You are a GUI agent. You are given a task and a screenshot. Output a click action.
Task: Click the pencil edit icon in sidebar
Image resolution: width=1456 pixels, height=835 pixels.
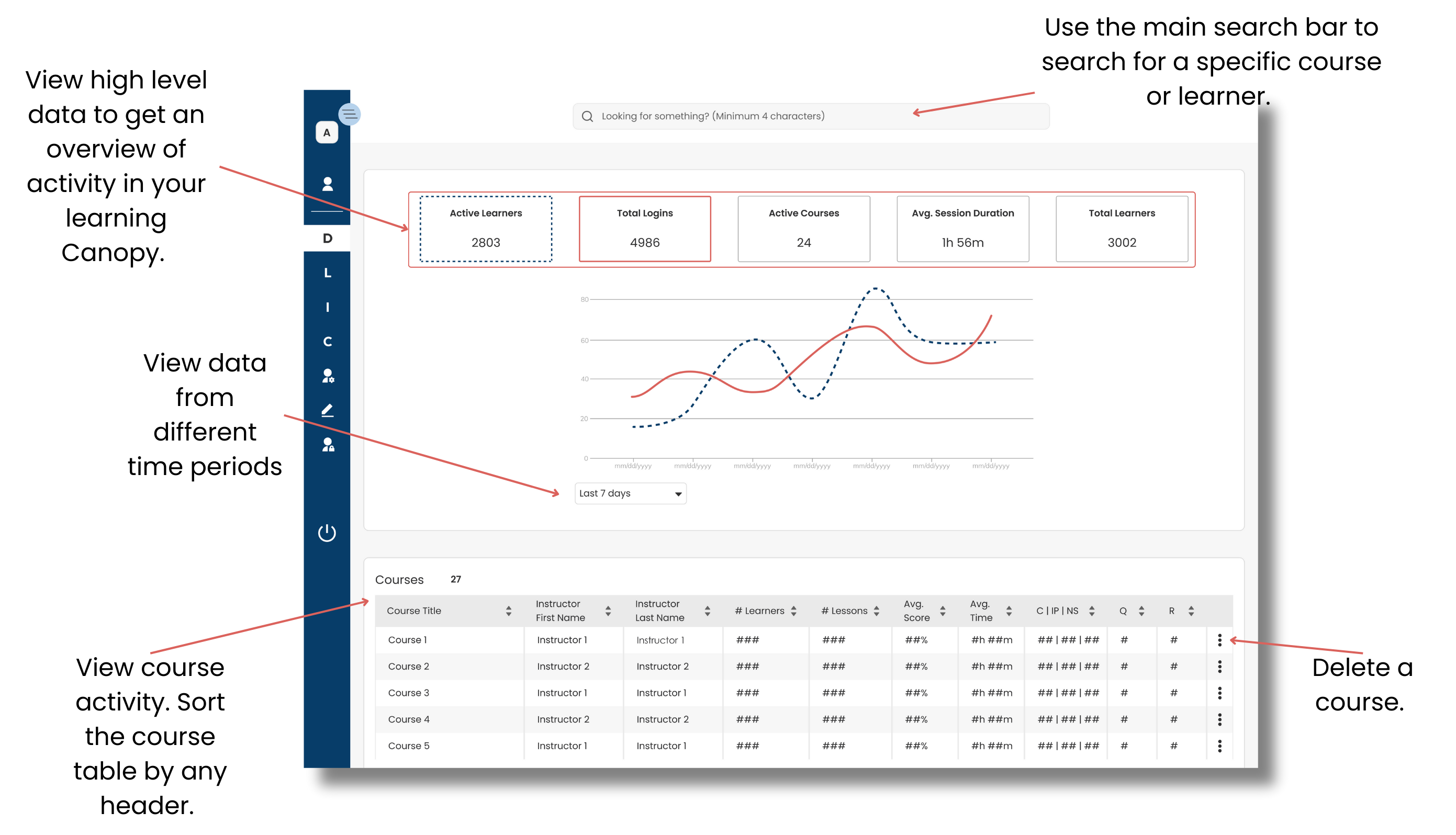pos(327,410)
